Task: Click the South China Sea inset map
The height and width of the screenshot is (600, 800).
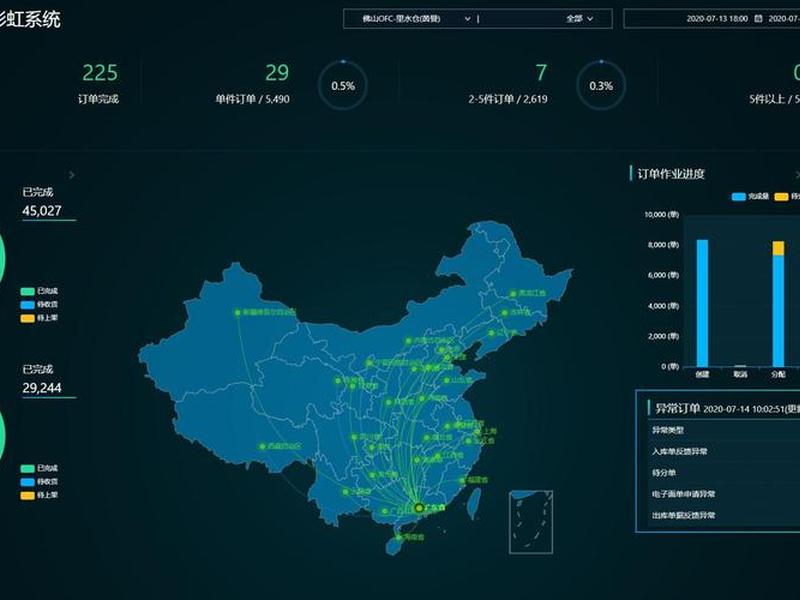Action: coord(531,522)
